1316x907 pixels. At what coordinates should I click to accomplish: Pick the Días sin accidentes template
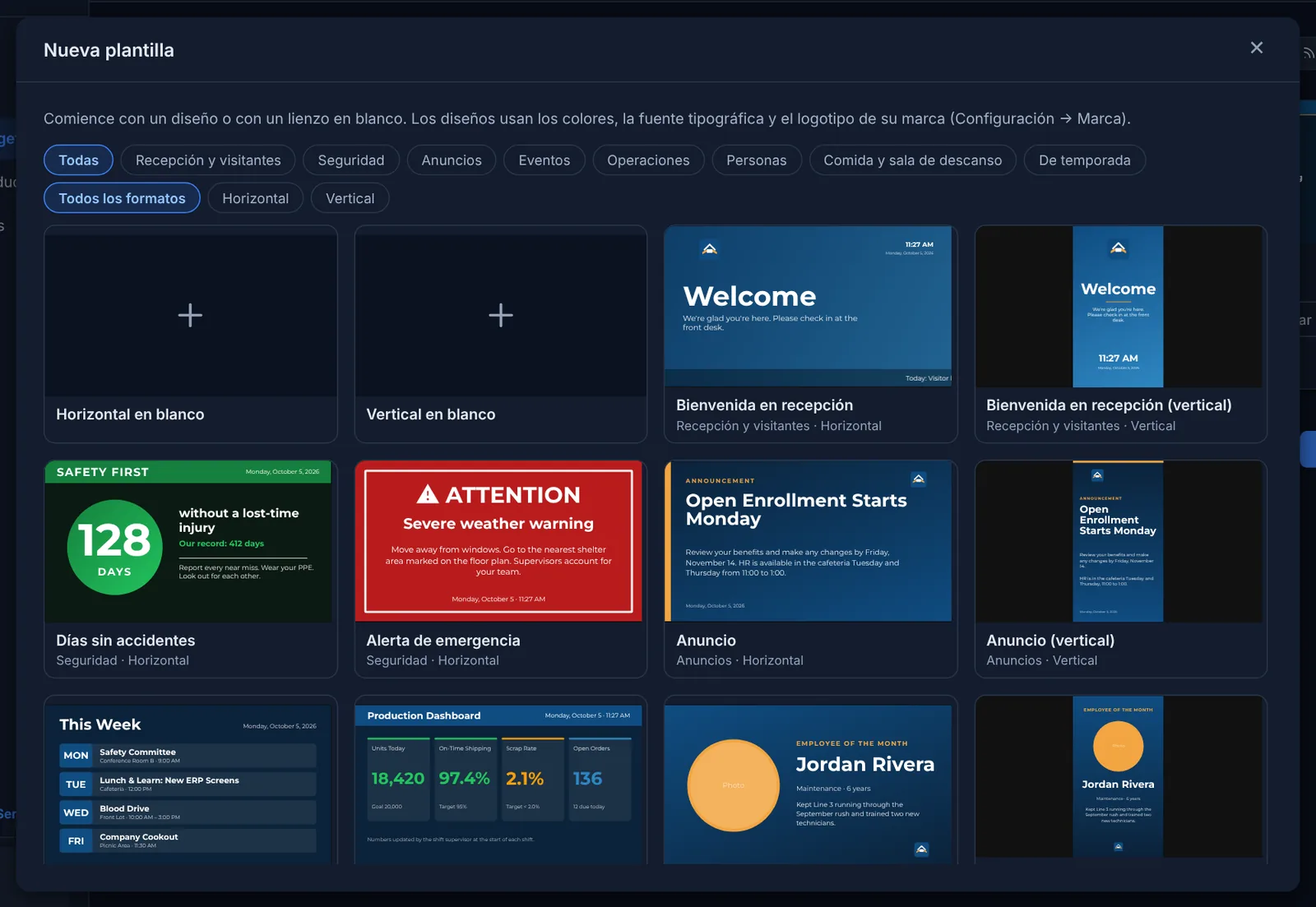tap(191, 569)
